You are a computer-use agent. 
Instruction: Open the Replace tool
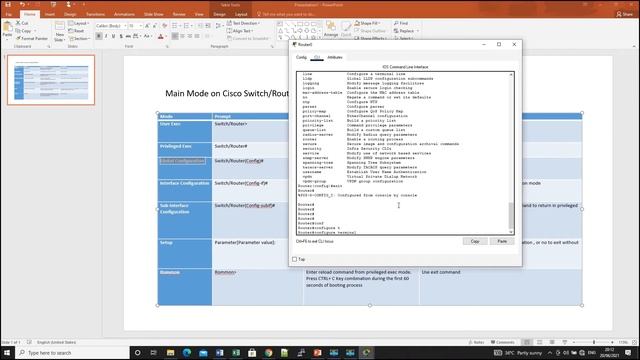(406, 31)
